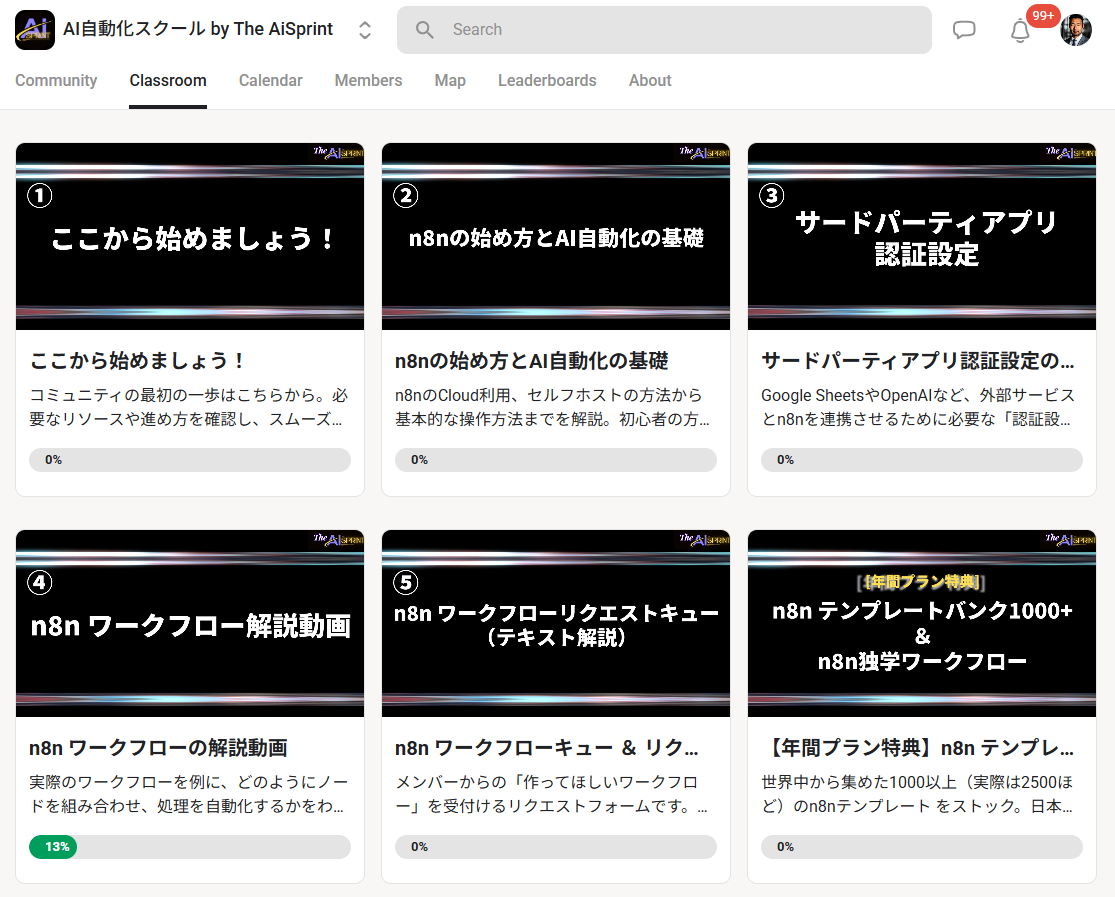
Task: Open the サードパーティアプリ認証設定 course thumbnail
Action: (922, 236)
